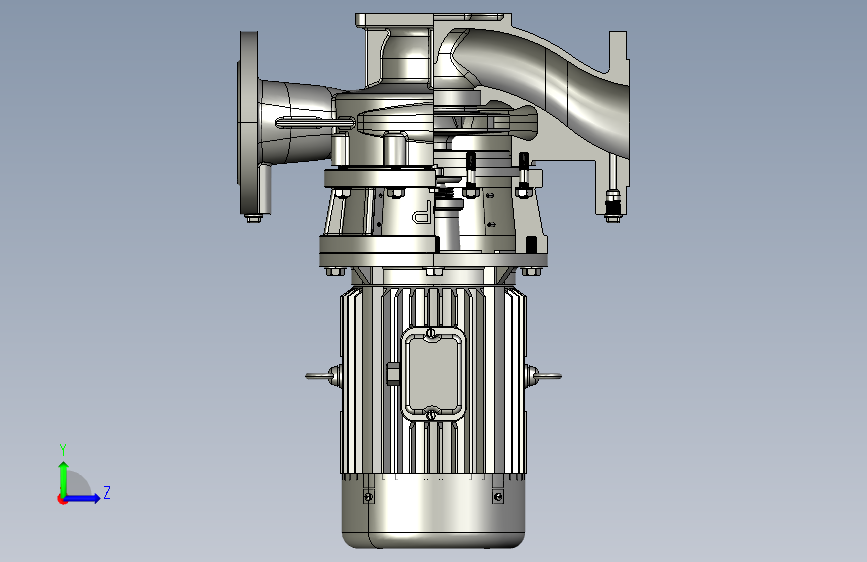
Task: Click the embossed "d" logo on the bracket
Action: click(x=422, y=212)
